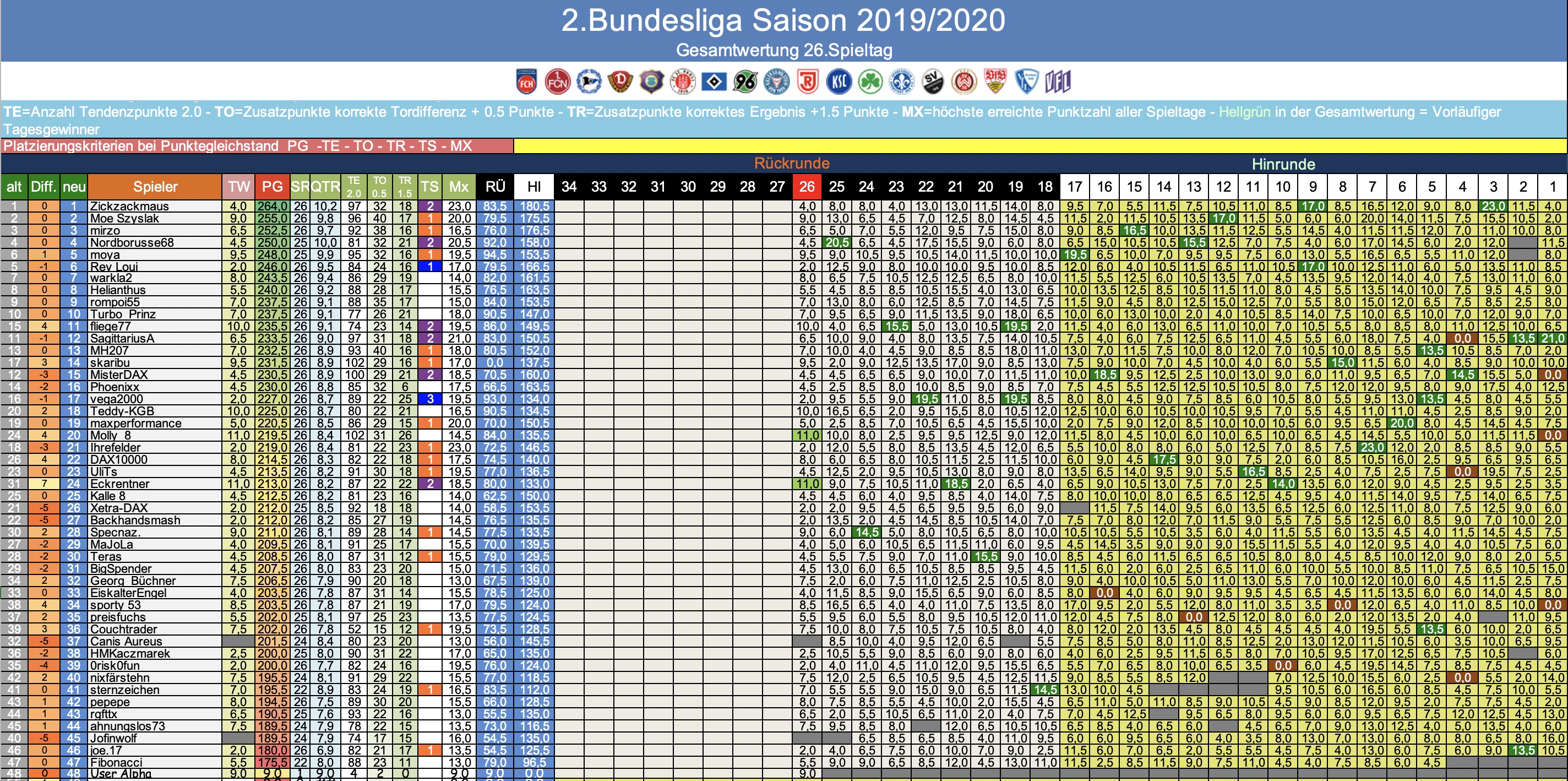The width and height of the screenshot is (1568, 781).
Task: Click the 'Platzierungskriterien bei Punktegleichstand' red bar
Action: coord(258,146)
